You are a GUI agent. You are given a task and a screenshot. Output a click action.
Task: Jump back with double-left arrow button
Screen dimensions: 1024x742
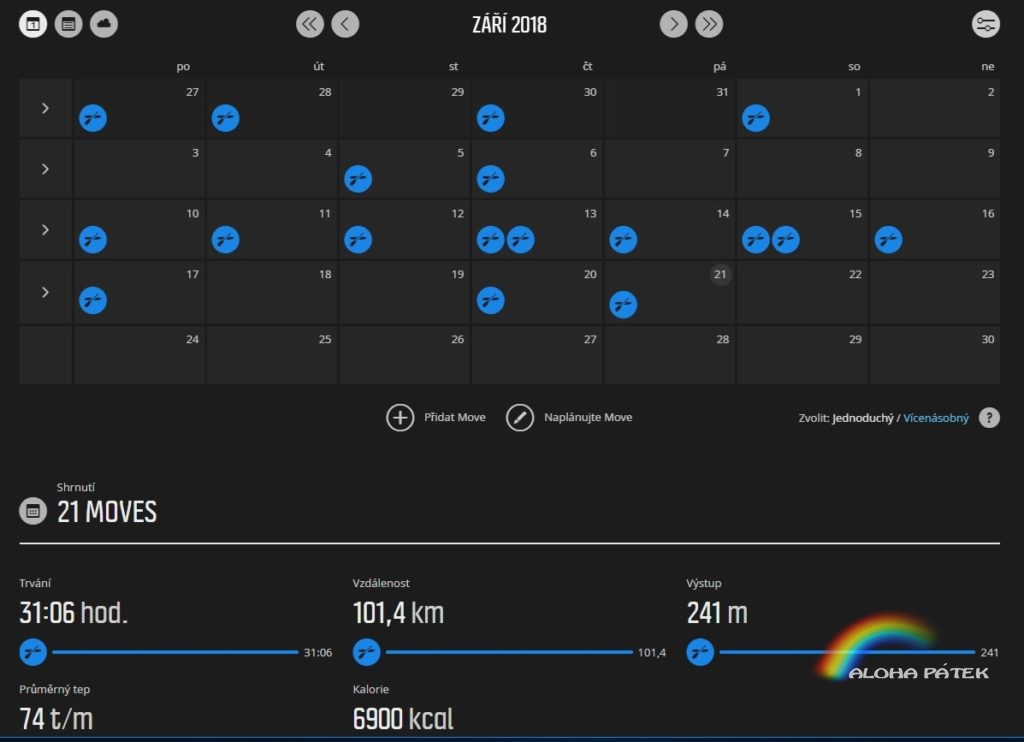(x=310, y=25)
